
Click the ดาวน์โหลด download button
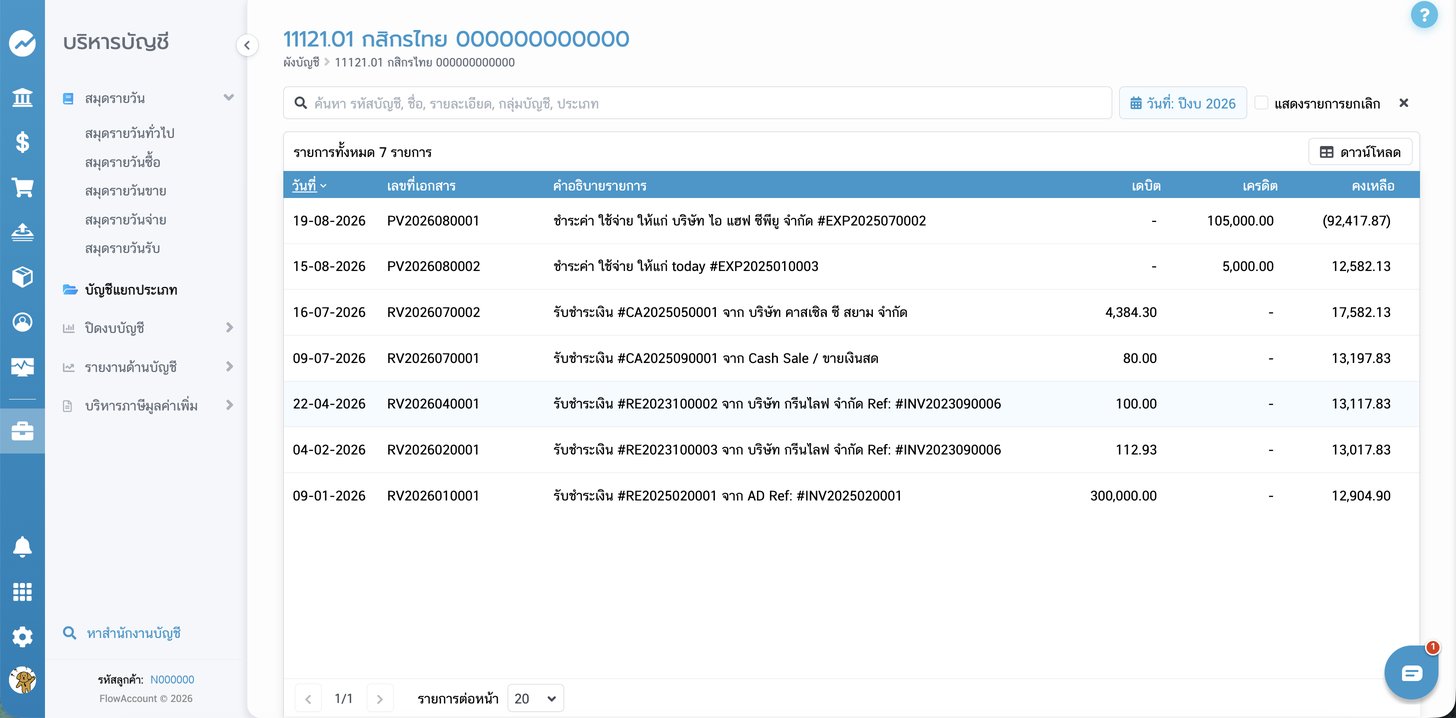click(x=1360, y=152)
